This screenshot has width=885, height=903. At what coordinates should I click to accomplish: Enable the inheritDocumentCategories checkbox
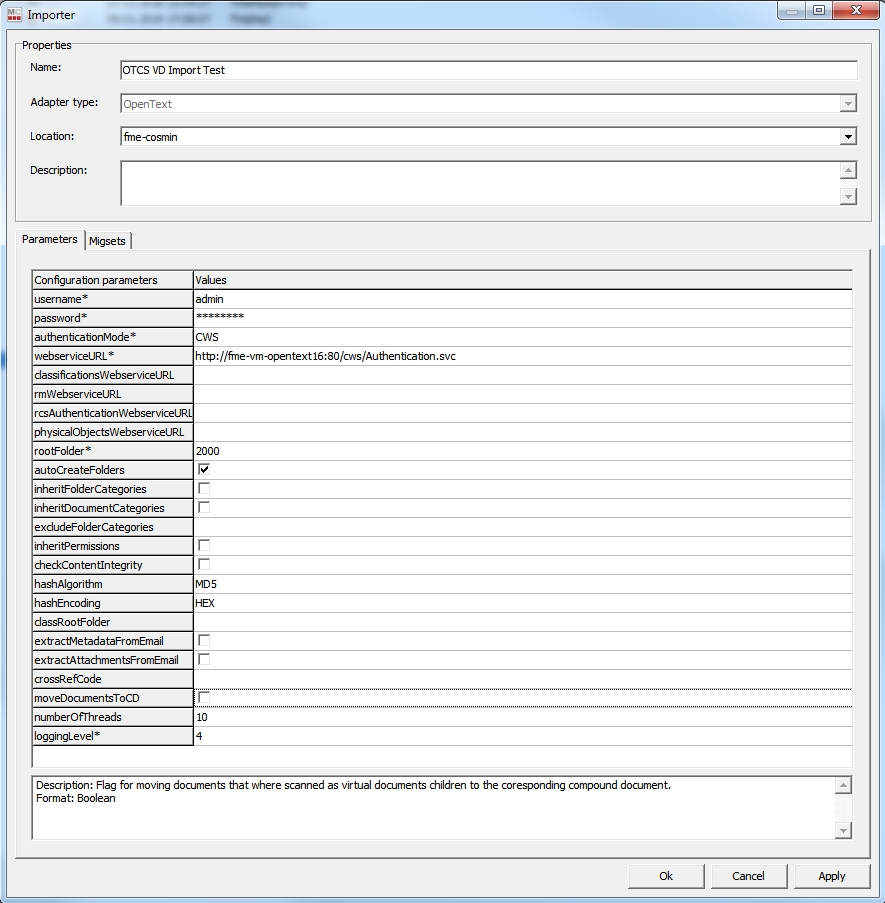204,508
